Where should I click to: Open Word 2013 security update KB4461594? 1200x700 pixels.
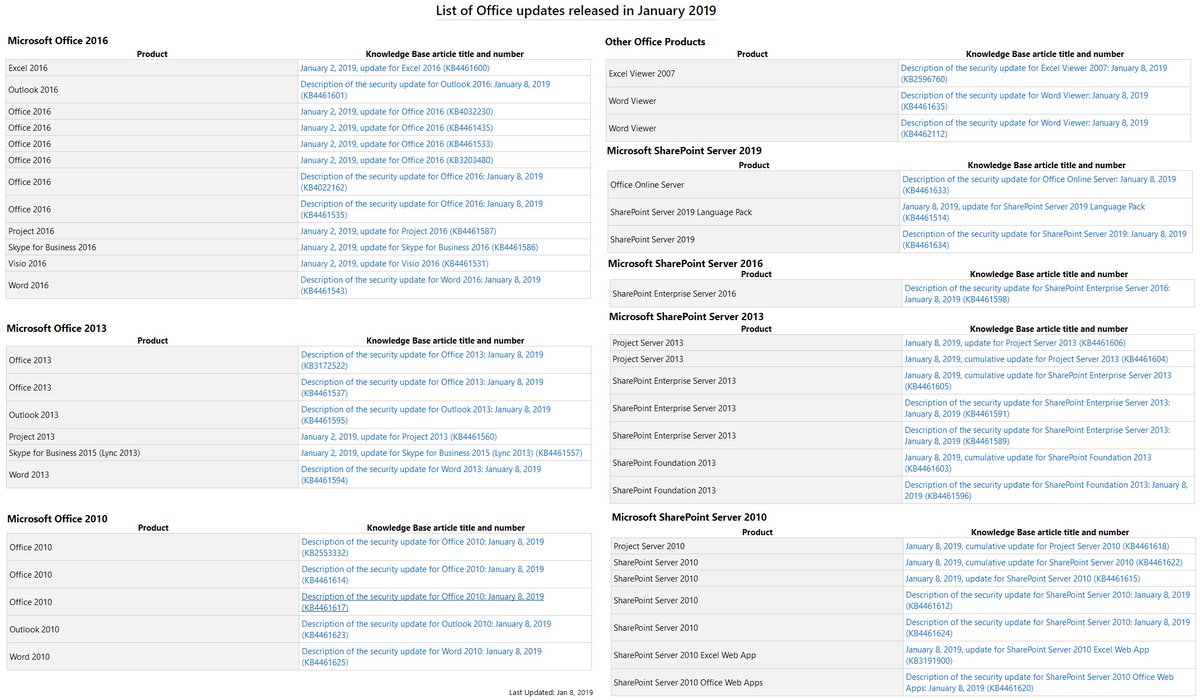pyautogui.click(x=421, y=475)
